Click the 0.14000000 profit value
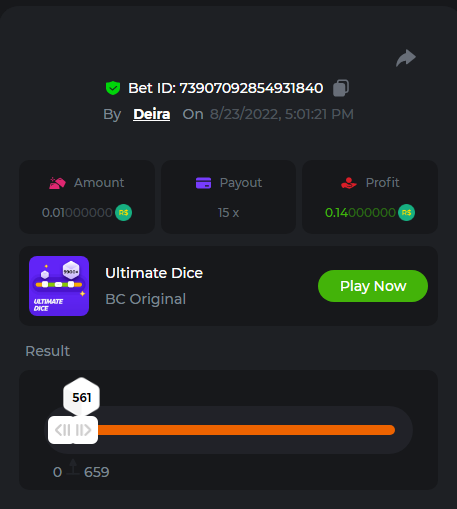 point(360,213)
